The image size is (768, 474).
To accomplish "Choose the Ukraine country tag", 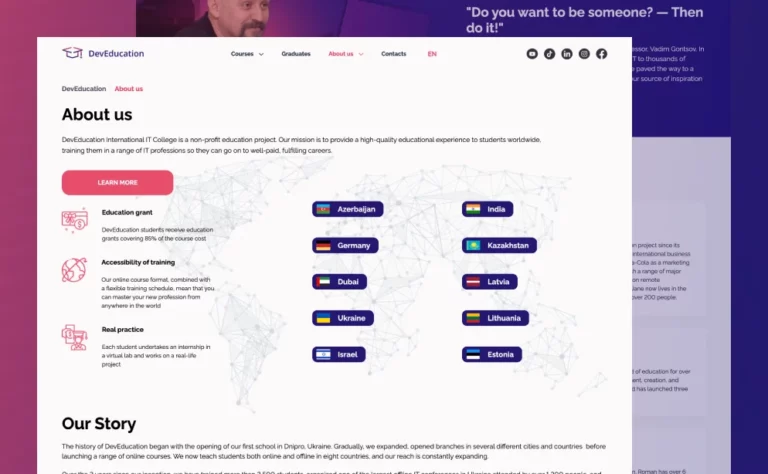I will tap(342, 318).
